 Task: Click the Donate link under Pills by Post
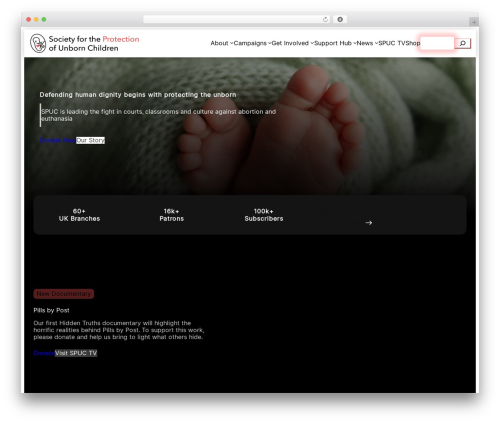coord(44,353)
